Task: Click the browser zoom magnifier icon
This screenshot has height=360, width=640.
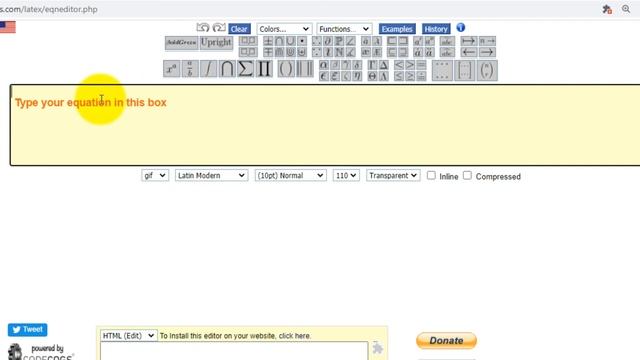Action: (x=626, y=9)
